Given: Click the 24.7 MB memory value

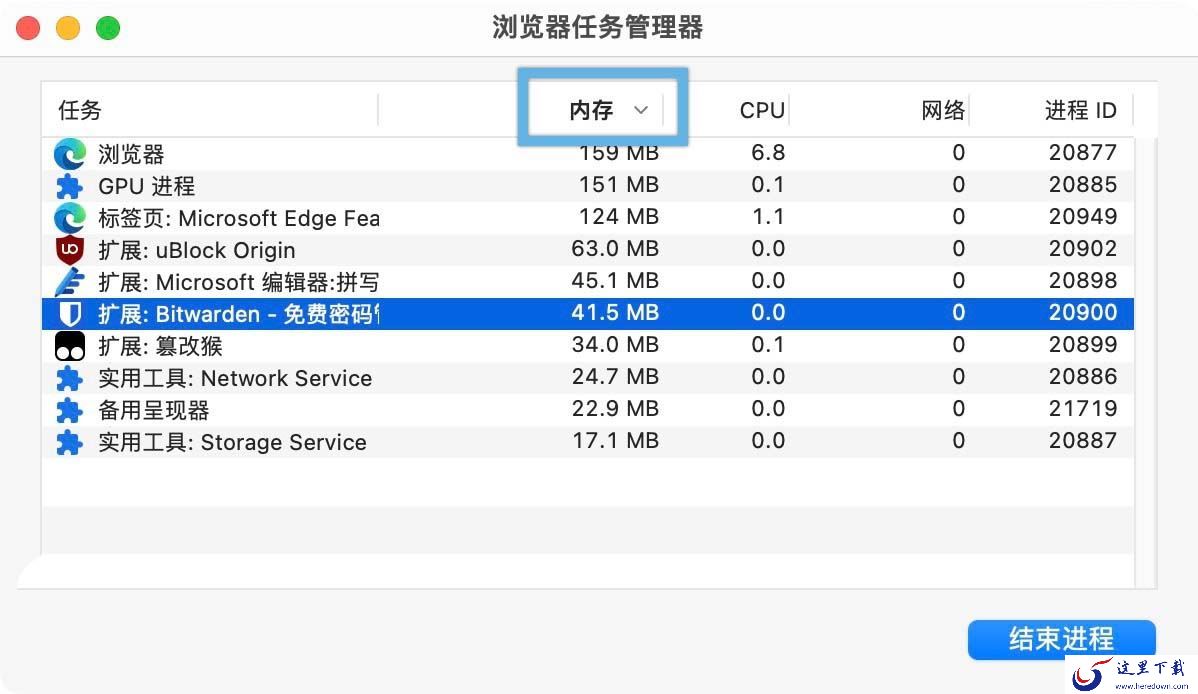Looking at the screenshot, I should (614, 377).
